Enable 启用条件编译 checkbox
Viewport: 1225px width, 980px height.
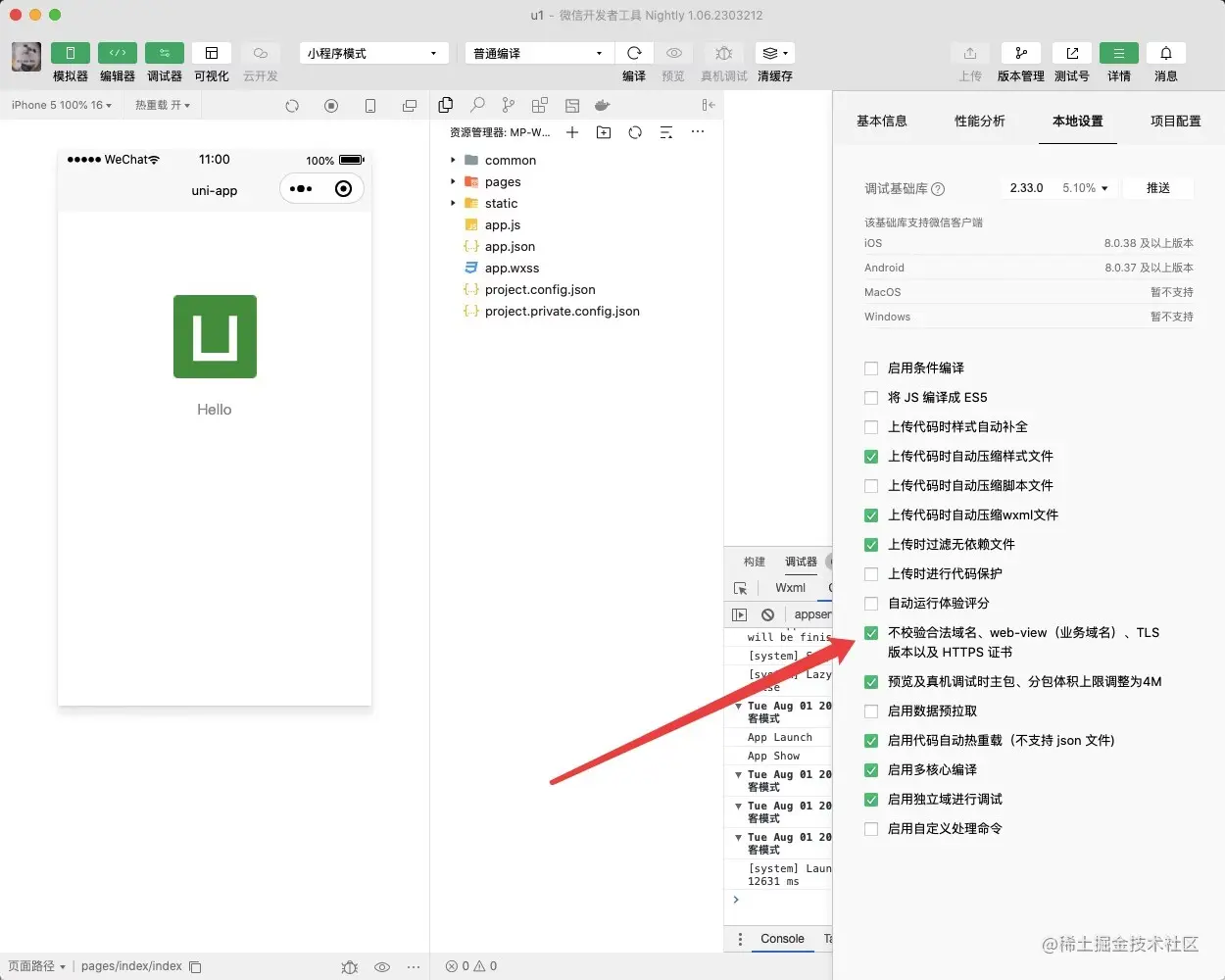(871, 368)
